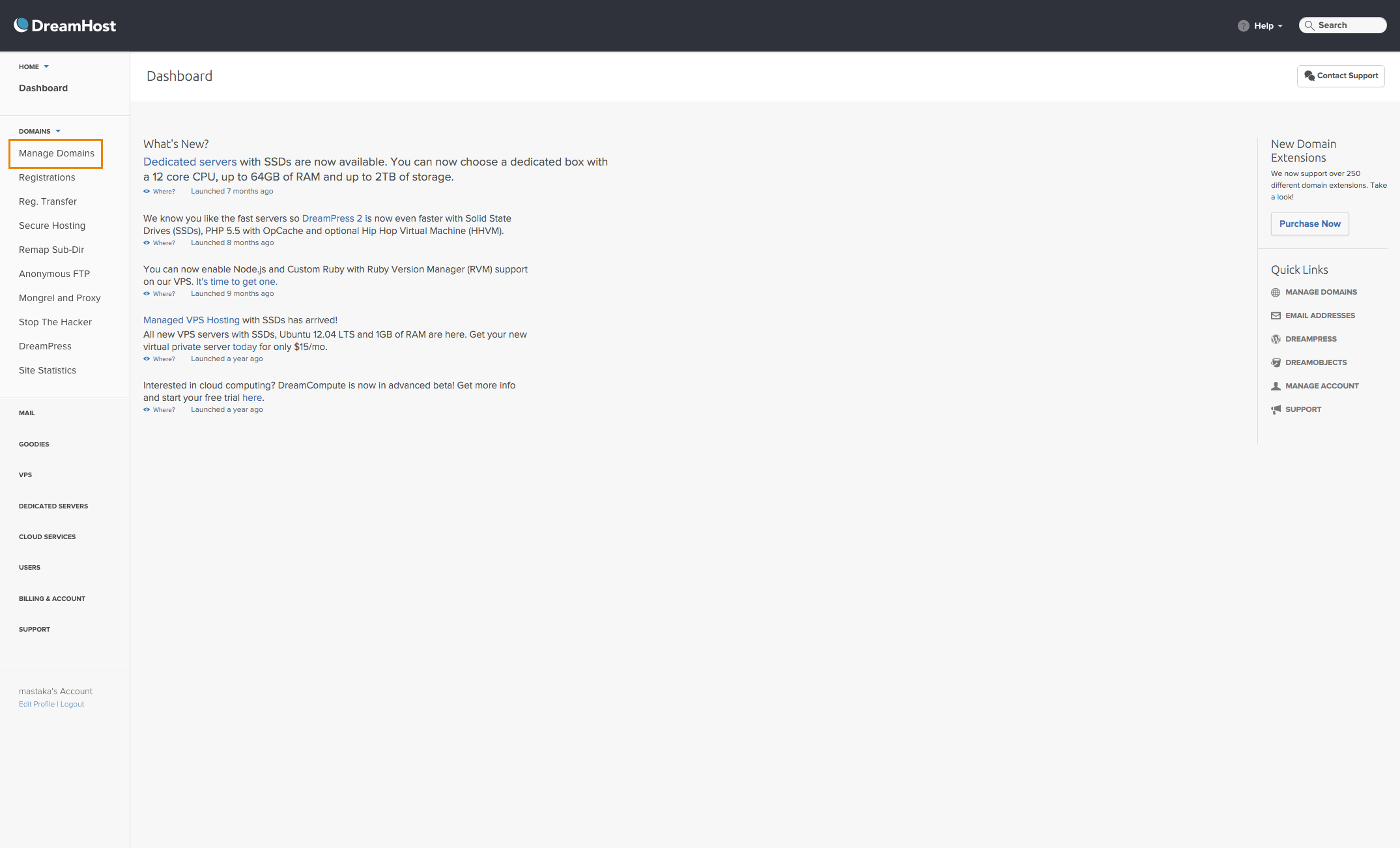Screen dimensions: 1400x848
Task: Click the DreamHost moon logo icon
Action: pyautogui.click(x=21, y=25)
